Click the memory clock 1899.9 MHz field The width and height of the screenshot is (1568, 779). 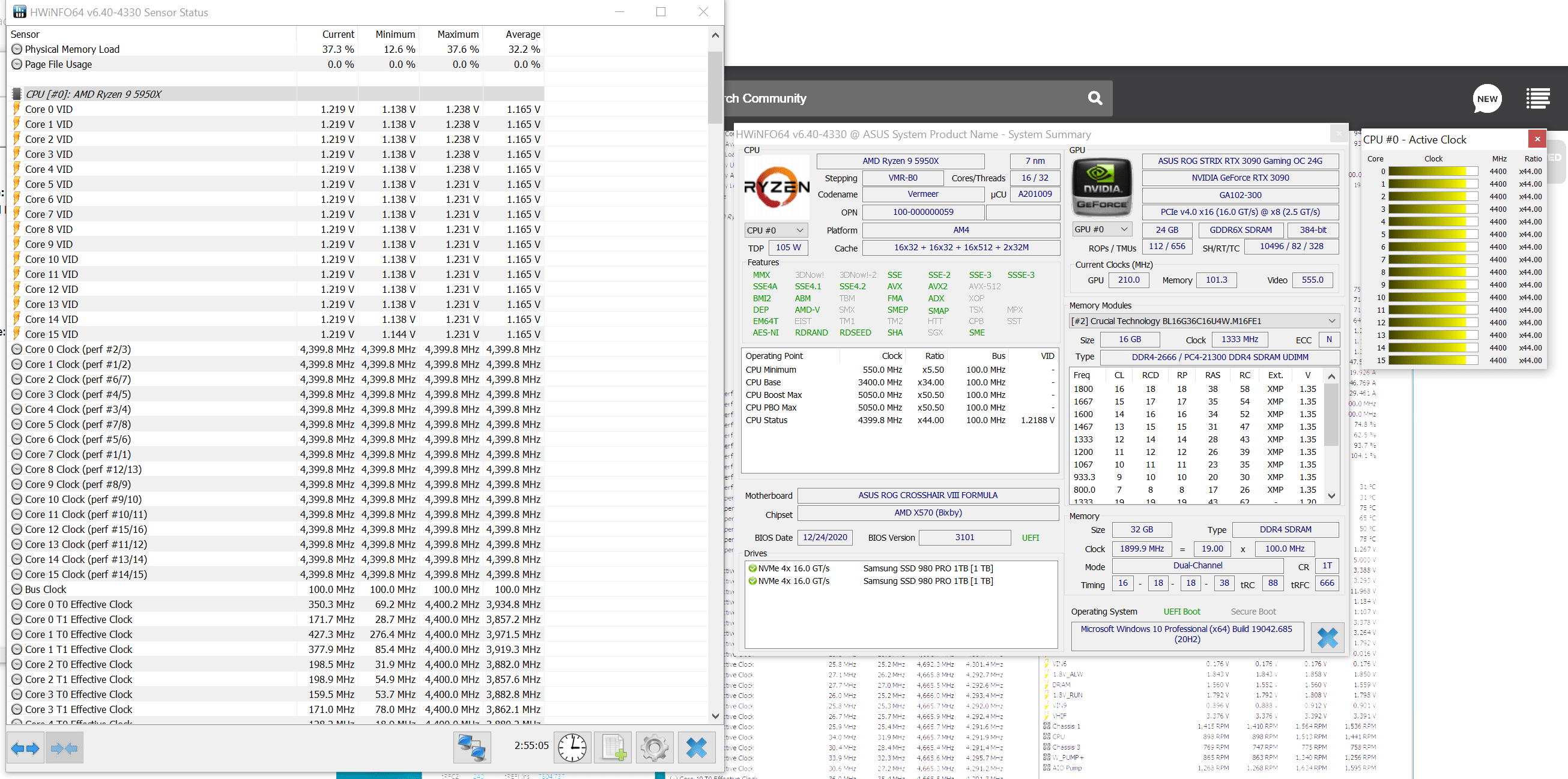tap(1141, 549)
